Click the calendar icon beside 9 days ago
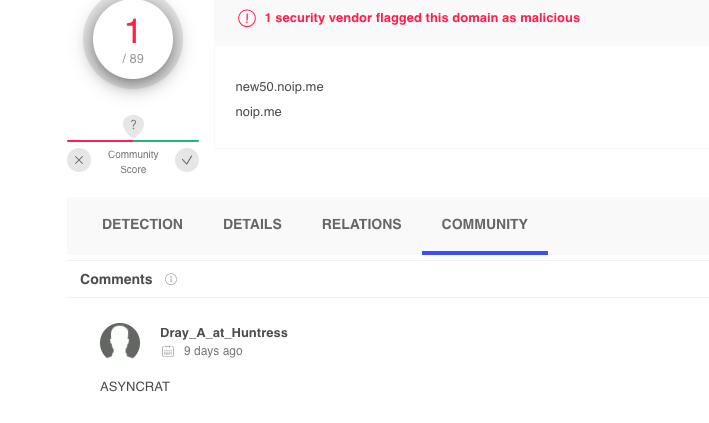709x423 pixels. pos(168,351)
